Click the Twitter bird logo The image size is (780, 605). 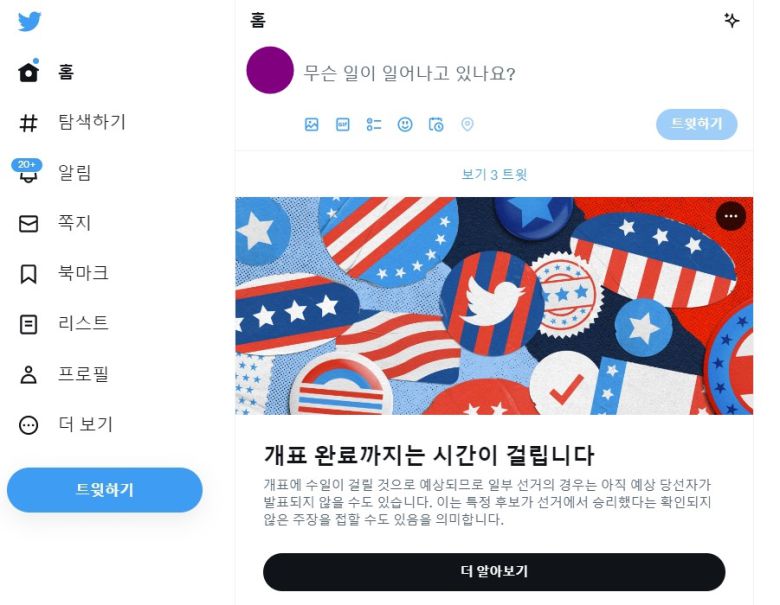coord(29,21)
